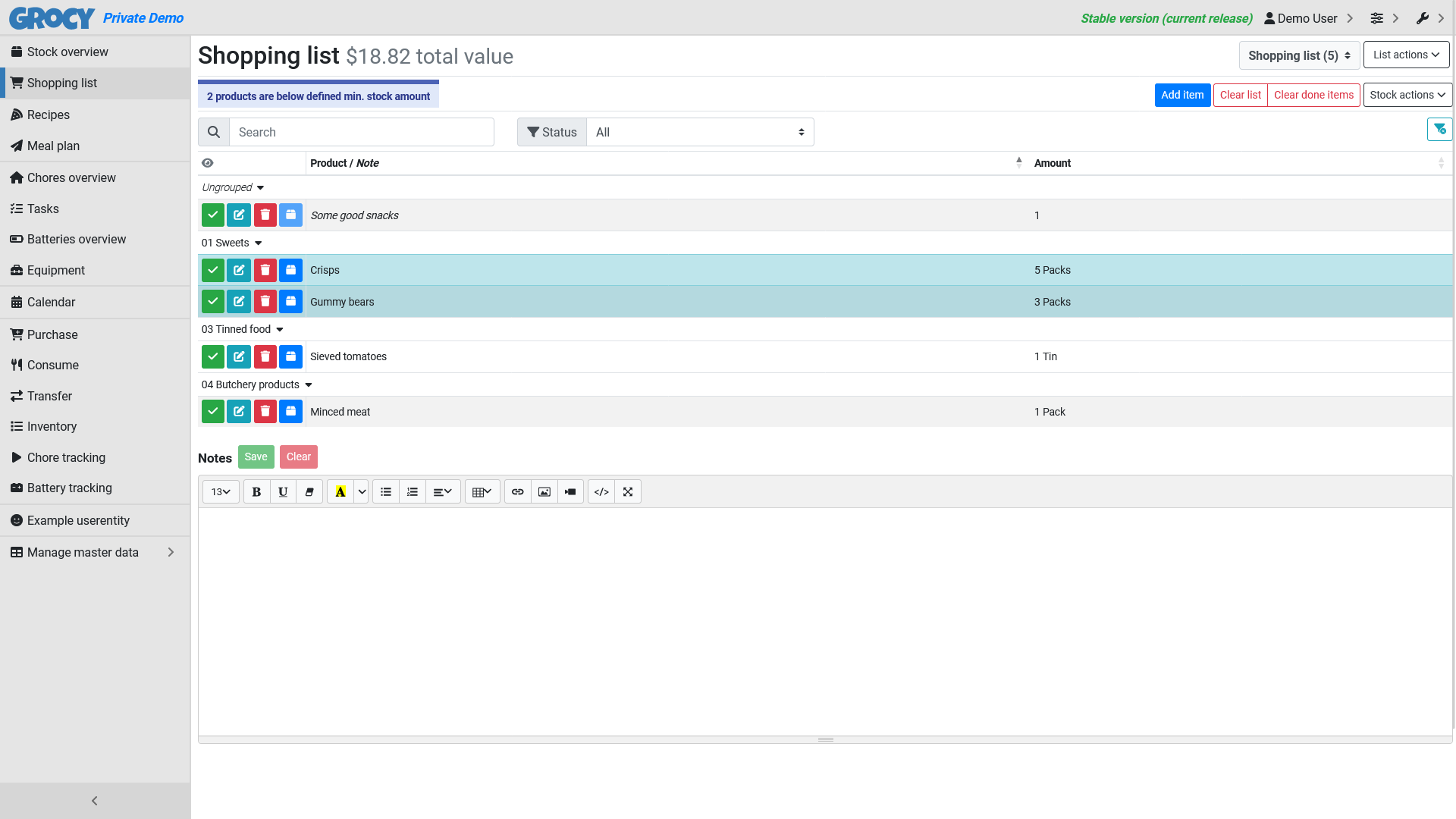Collapse the sidebar with arrow
This screenshot has width=1456, height=819.
(x=95, y=801)
